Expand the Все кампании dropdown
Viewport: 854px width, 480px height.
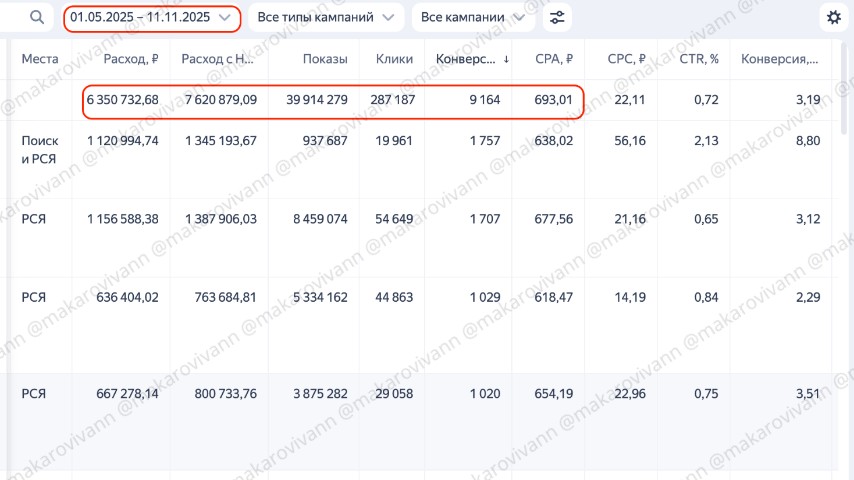(x=472, y=17)
